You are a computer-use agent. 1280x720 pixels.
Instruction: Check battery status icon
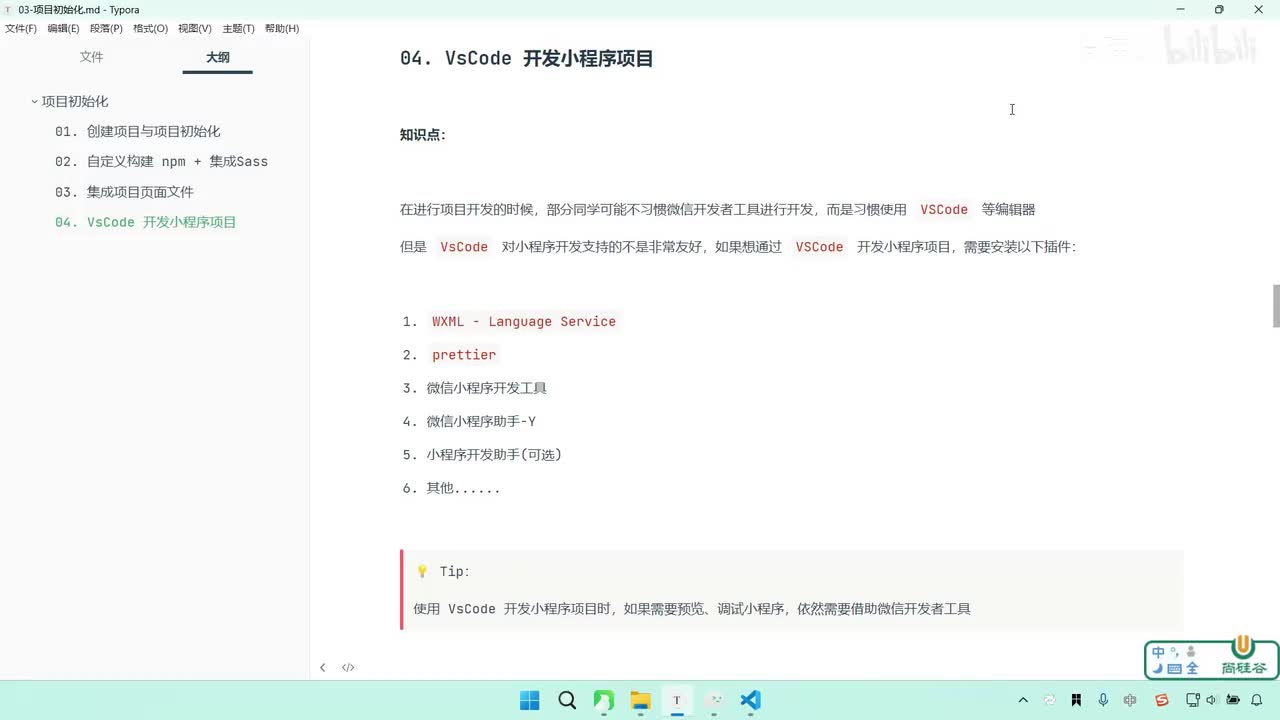[x=1233, y=700]
